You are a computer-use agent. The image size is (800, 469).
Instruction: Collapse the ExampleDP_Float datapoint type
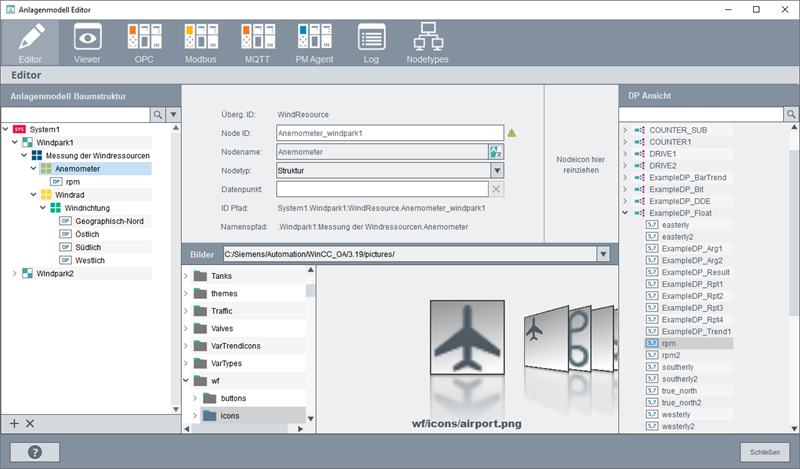pyautogui.click(x=625, y=213)
